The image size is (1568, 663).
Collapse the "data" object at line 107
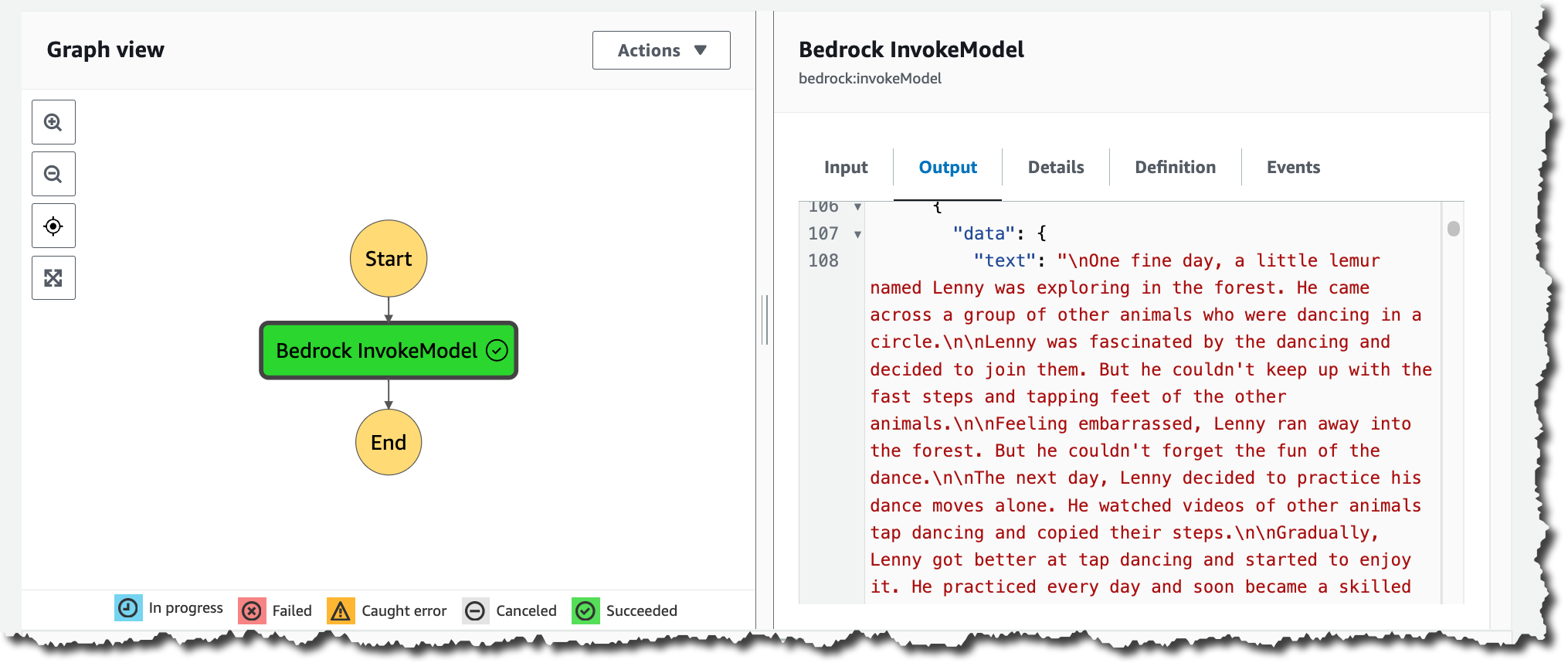(857, 234)
